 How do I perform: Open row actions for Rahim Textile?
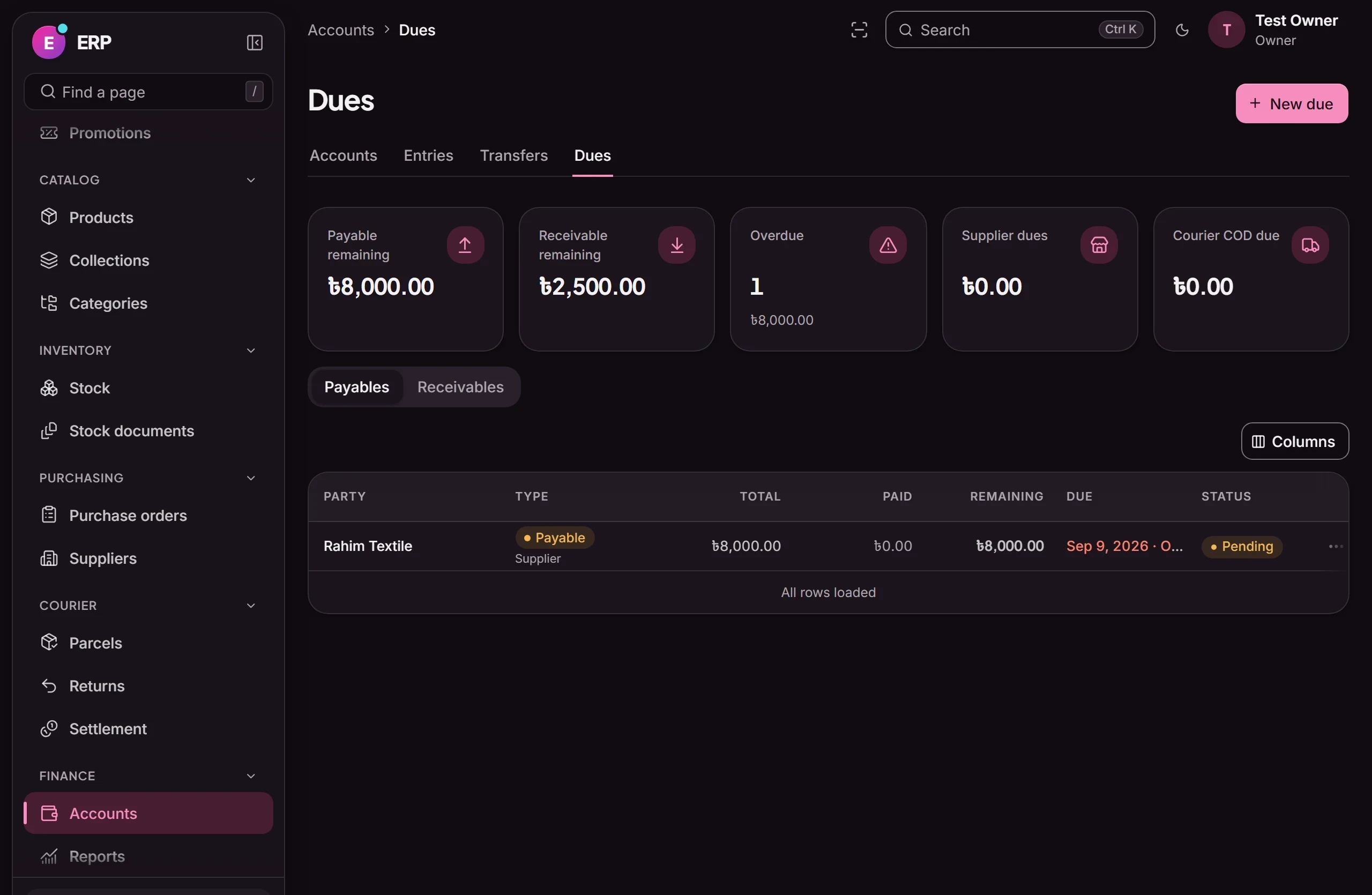1335,546
